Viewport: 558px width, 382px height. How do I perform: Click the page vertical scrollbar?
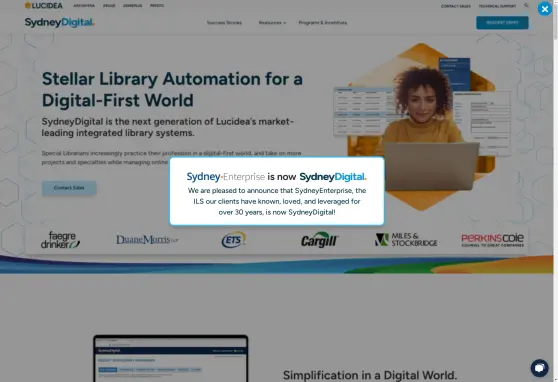tap(556, 191)
